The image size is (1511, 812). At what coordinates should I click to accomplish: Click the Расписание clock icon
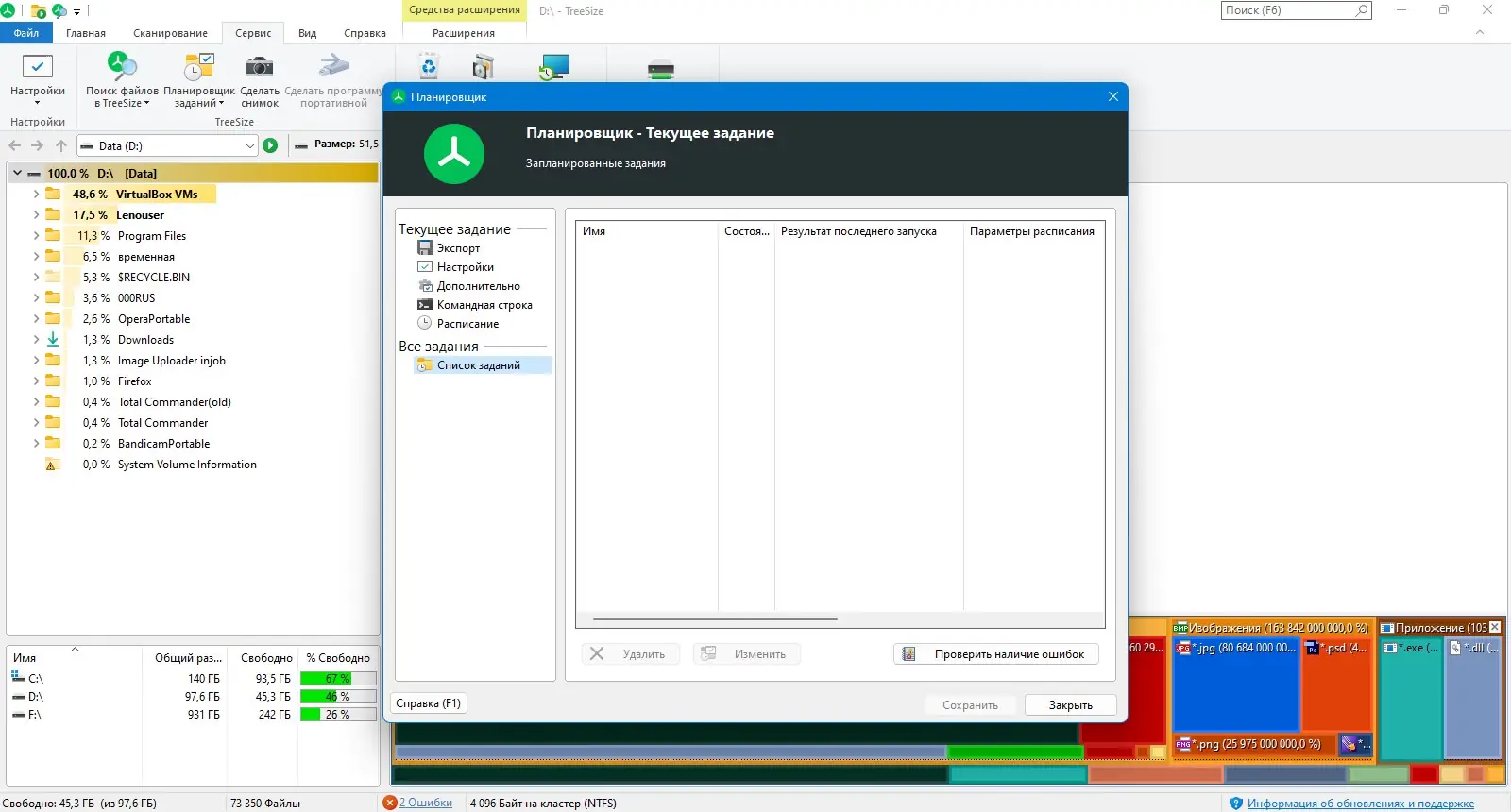click(425, 323)
